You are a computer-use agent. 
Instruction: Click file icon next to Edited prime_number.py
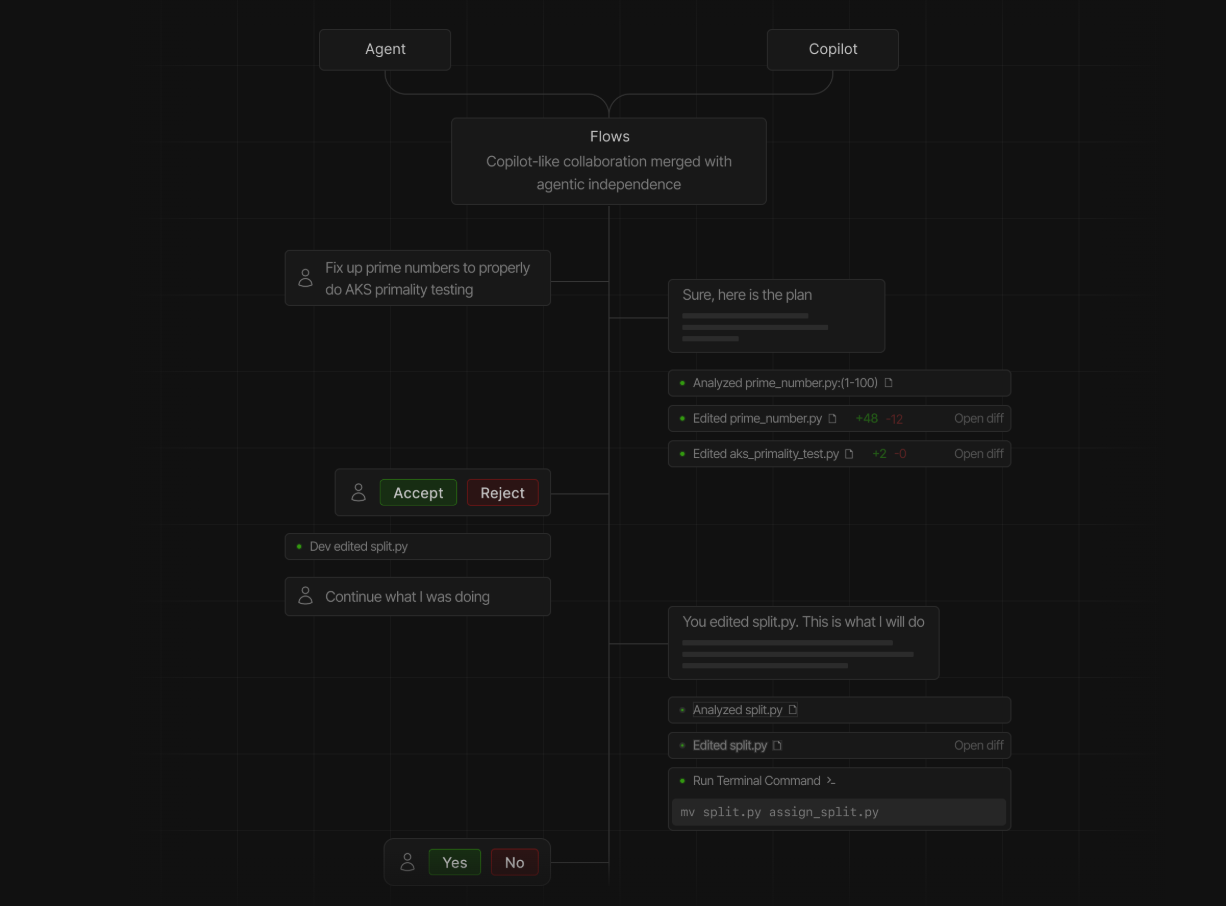pyautogui.click(x=832, y=419)
